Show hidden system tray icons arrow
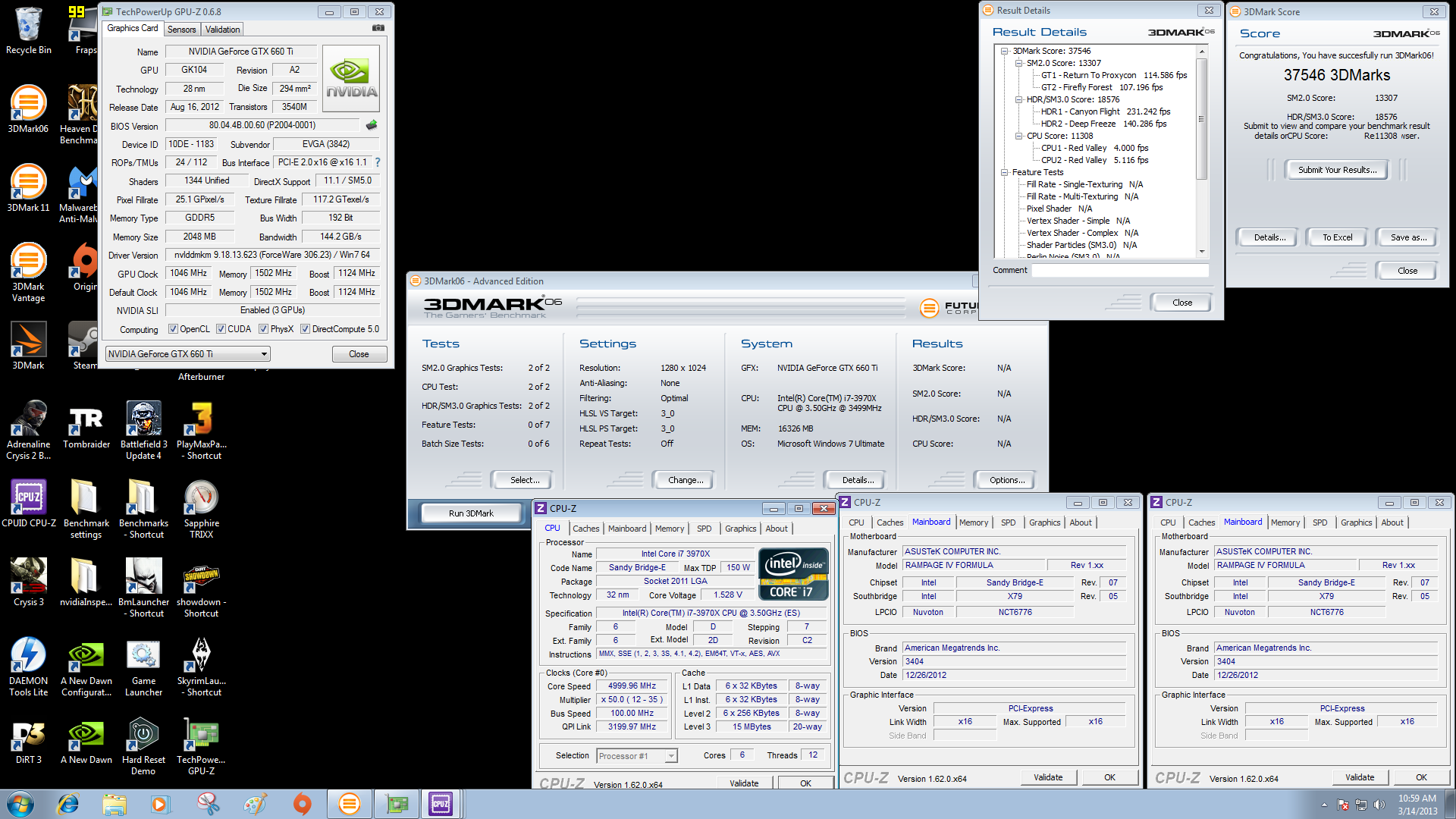Viewport: 1456px width, 819px height. (x=1324, y=805)
